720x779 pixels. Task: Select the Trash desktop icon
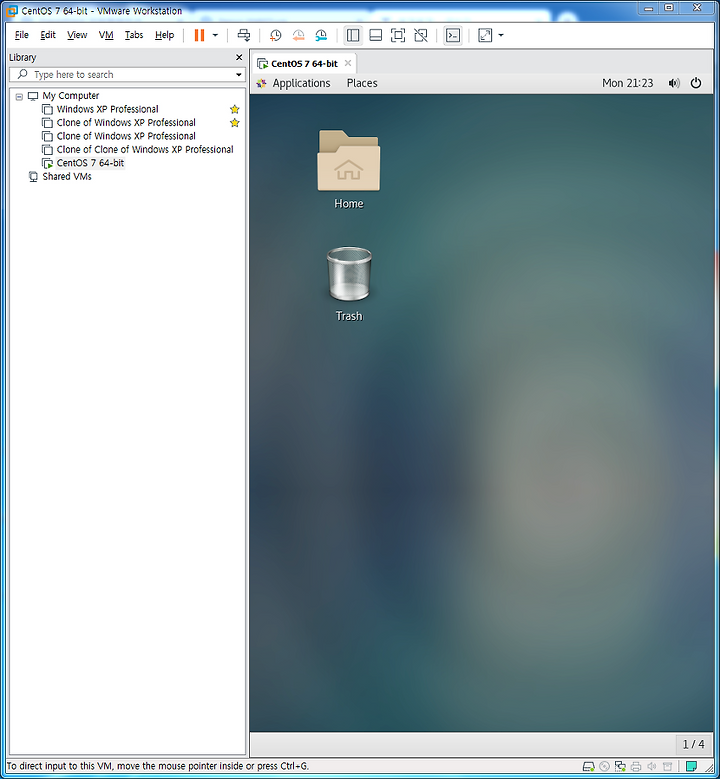(349, 284)
